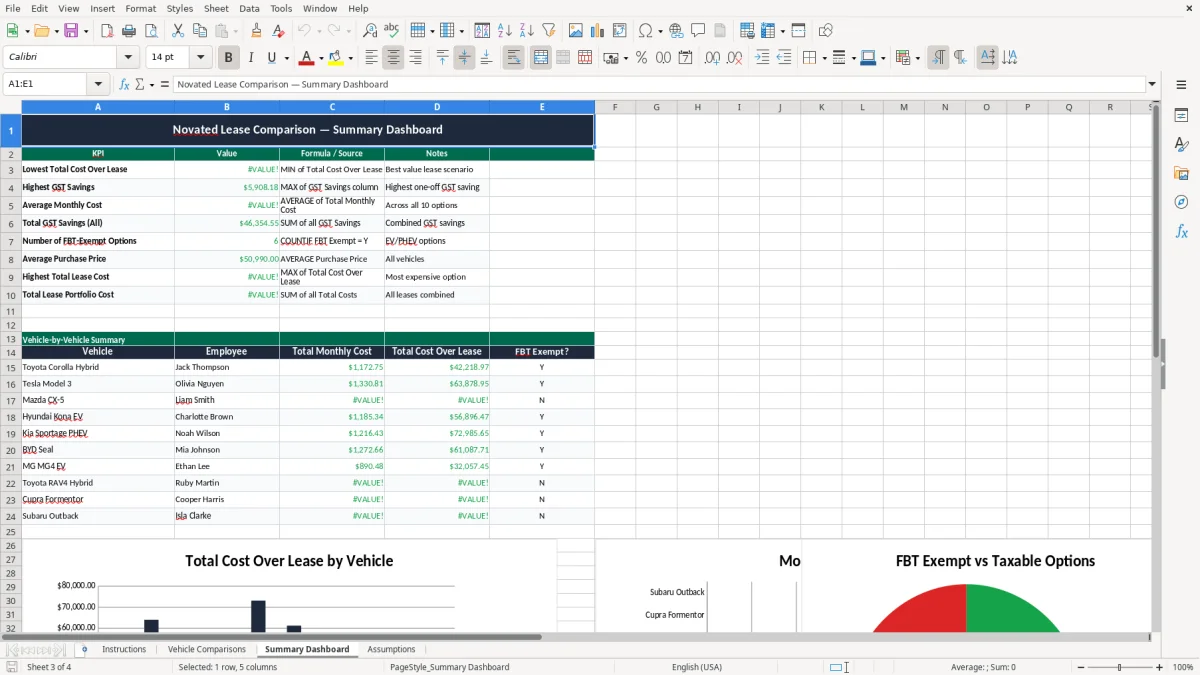
Task: Toggle Italic formatting
Action: (x=251, y=58)
